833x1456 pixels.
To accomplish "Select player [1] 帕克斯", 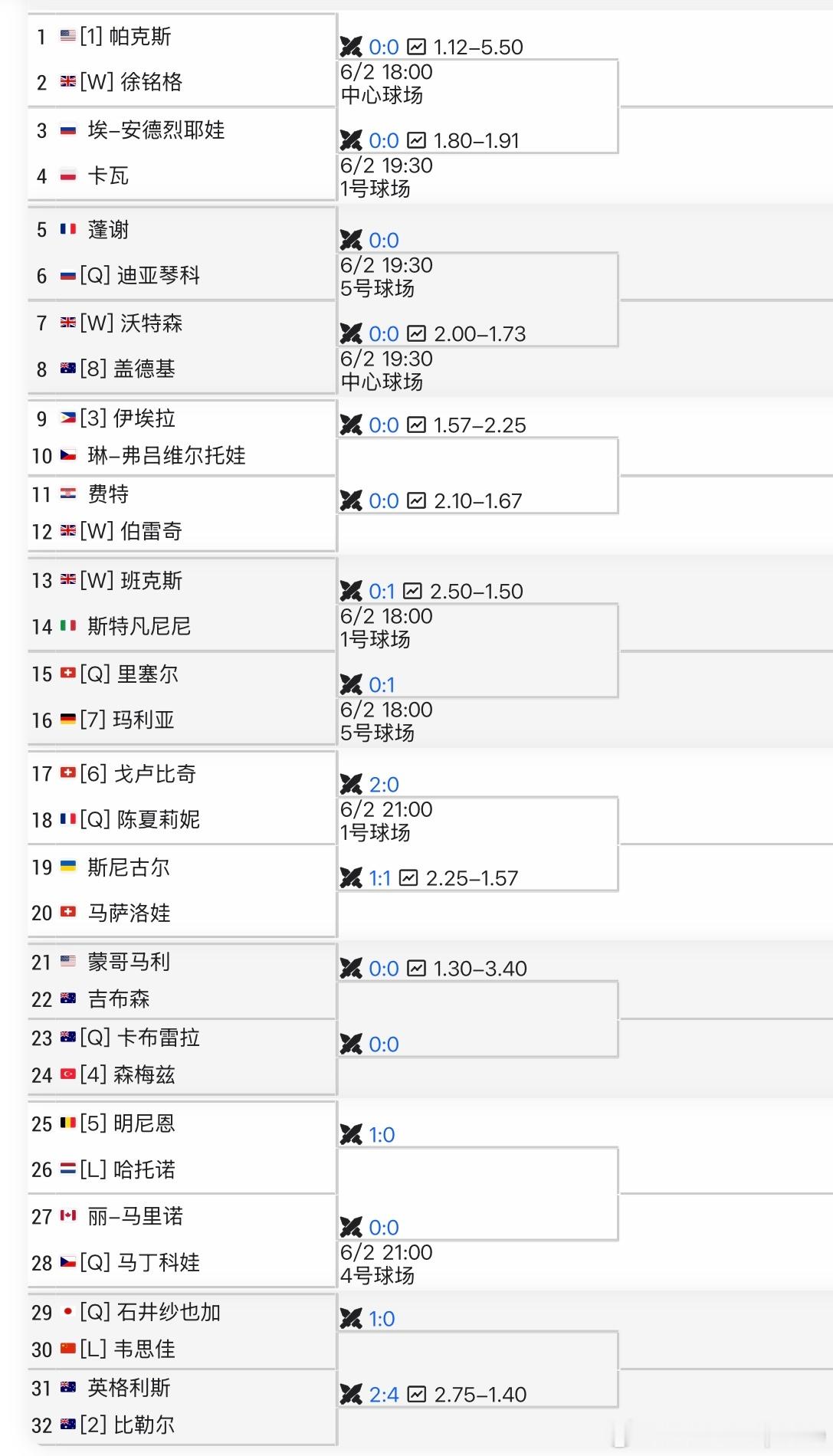I will tap(126, 36).
